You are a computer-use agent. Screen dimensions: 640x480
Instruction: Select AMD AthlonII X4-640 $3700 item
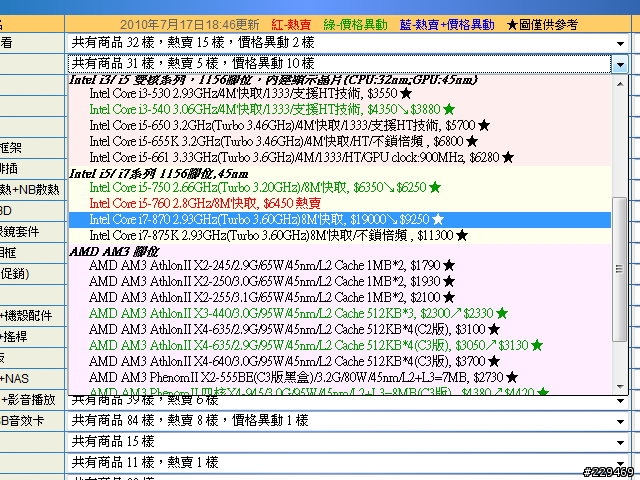340,361
